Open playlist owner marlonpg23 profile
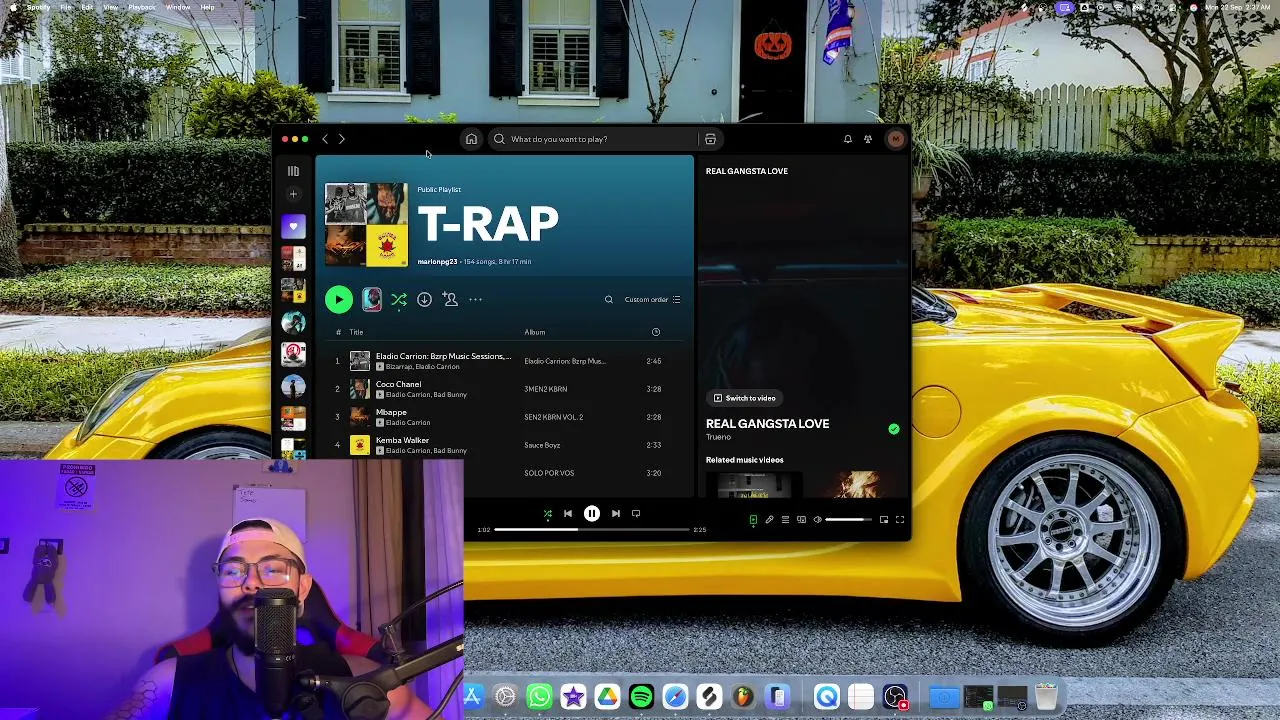Viewport: 1280px width, 720px height. 437,262
